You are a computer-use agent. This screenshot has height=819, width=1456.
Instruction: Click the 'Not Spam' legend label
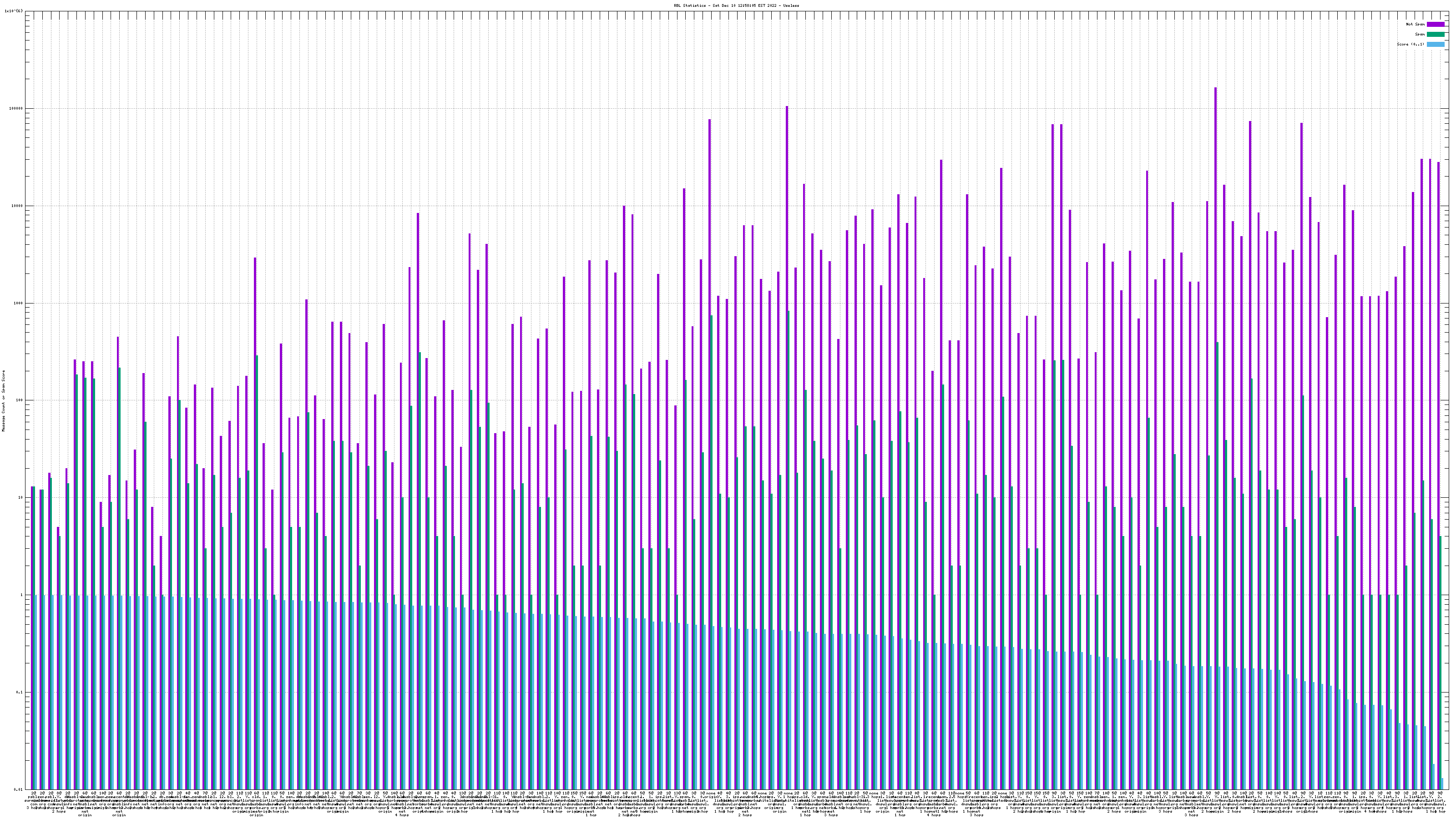(1416, 24)
